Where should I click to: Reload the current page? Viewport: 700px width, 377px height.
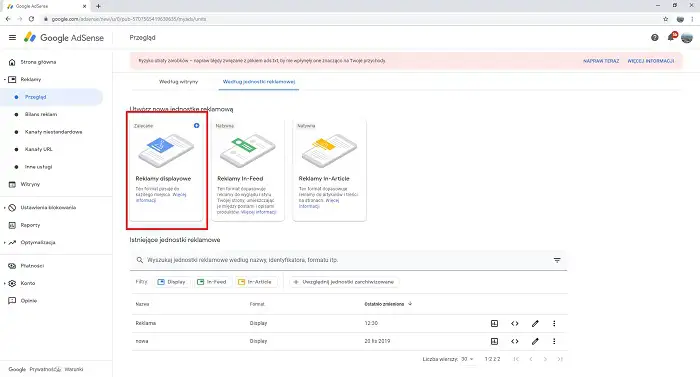point(31,19)
